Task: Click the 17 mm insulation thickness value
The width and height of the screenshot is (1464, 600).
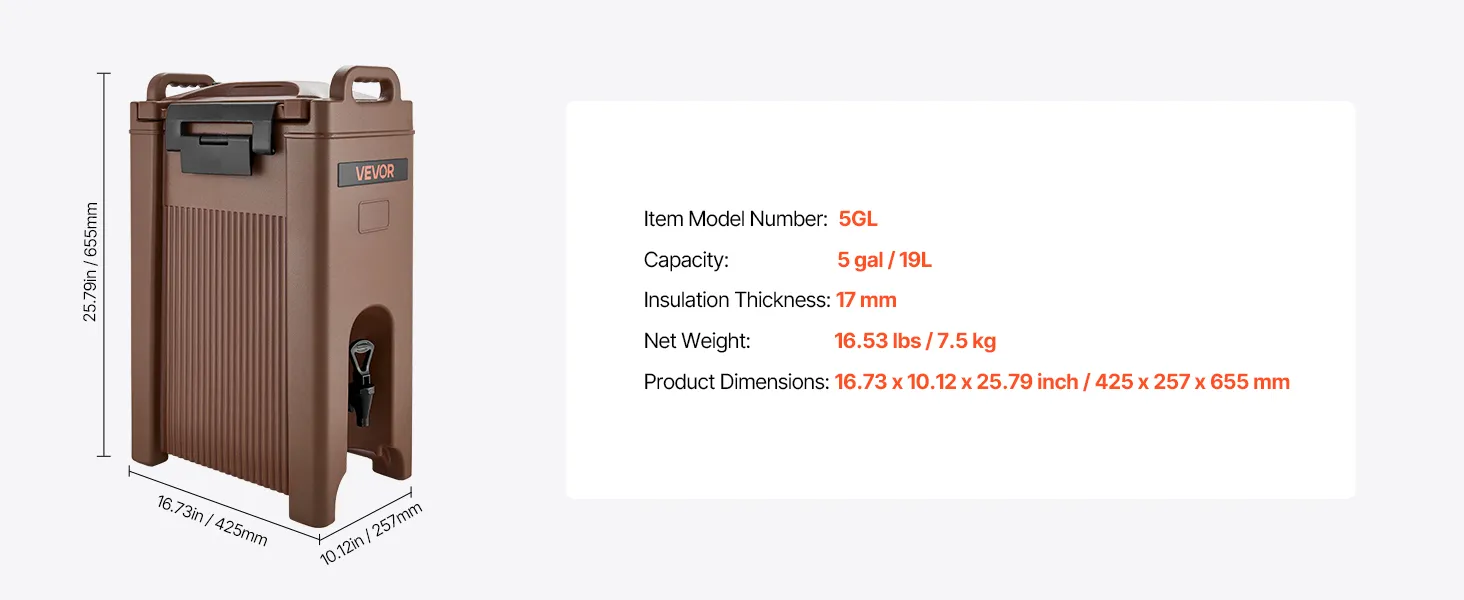Action: [x=866, y=300]
